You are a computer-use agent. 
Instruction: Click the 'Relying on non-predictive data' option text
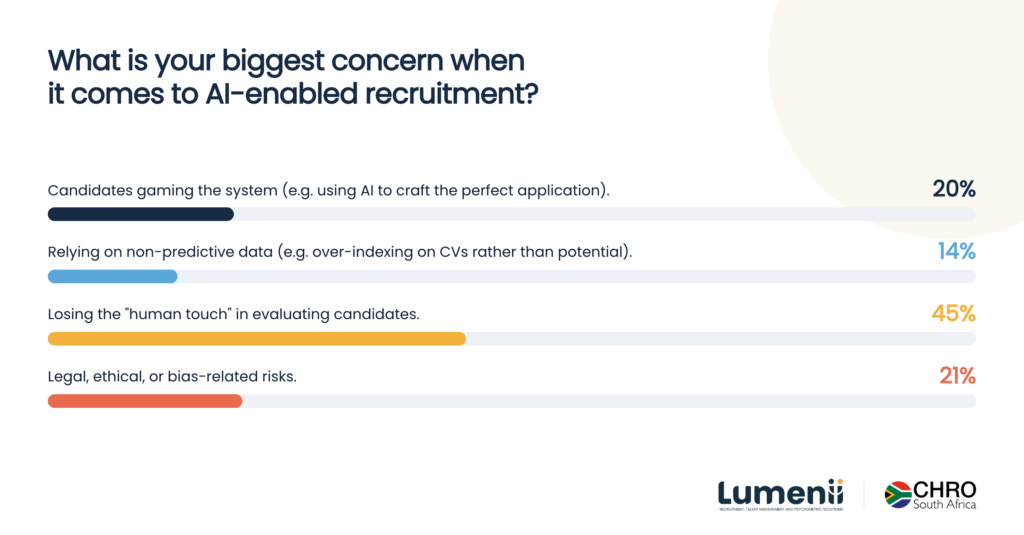(x=340, y=252)
